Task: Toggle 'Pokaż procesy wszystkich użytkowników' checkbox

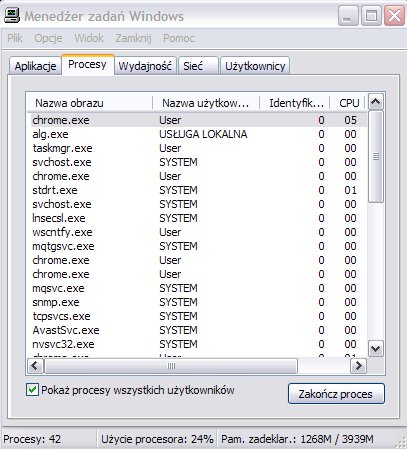Action: pyautogui.click(x=32, y=390)
